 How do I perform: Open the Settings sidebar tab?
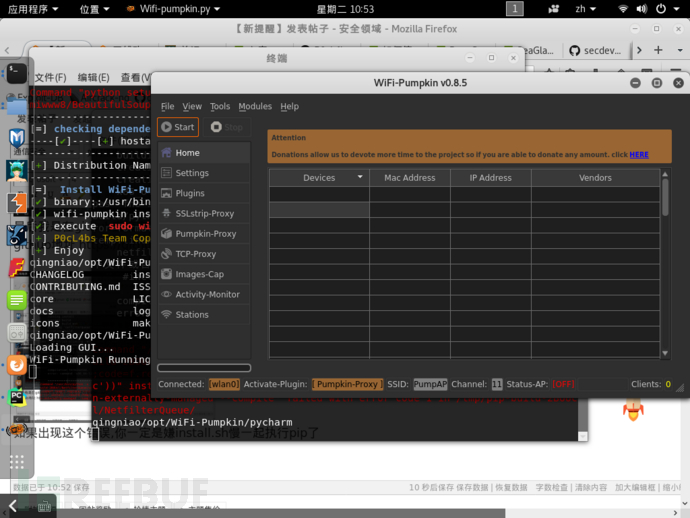coord(204,173)
